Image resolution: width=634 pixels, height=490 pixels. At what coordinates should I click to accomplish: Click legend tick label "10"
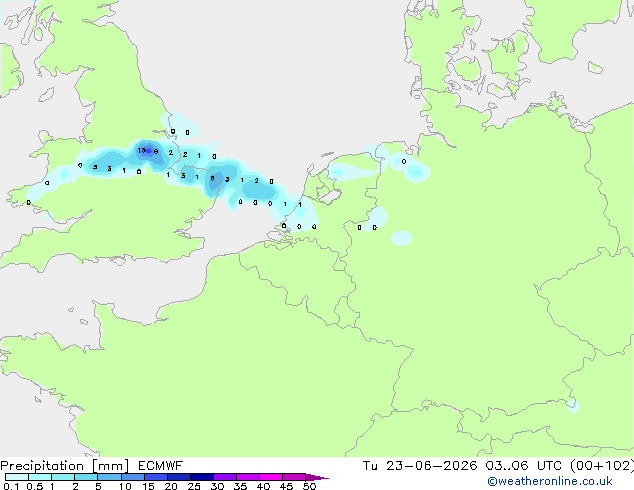click(125, 486)
